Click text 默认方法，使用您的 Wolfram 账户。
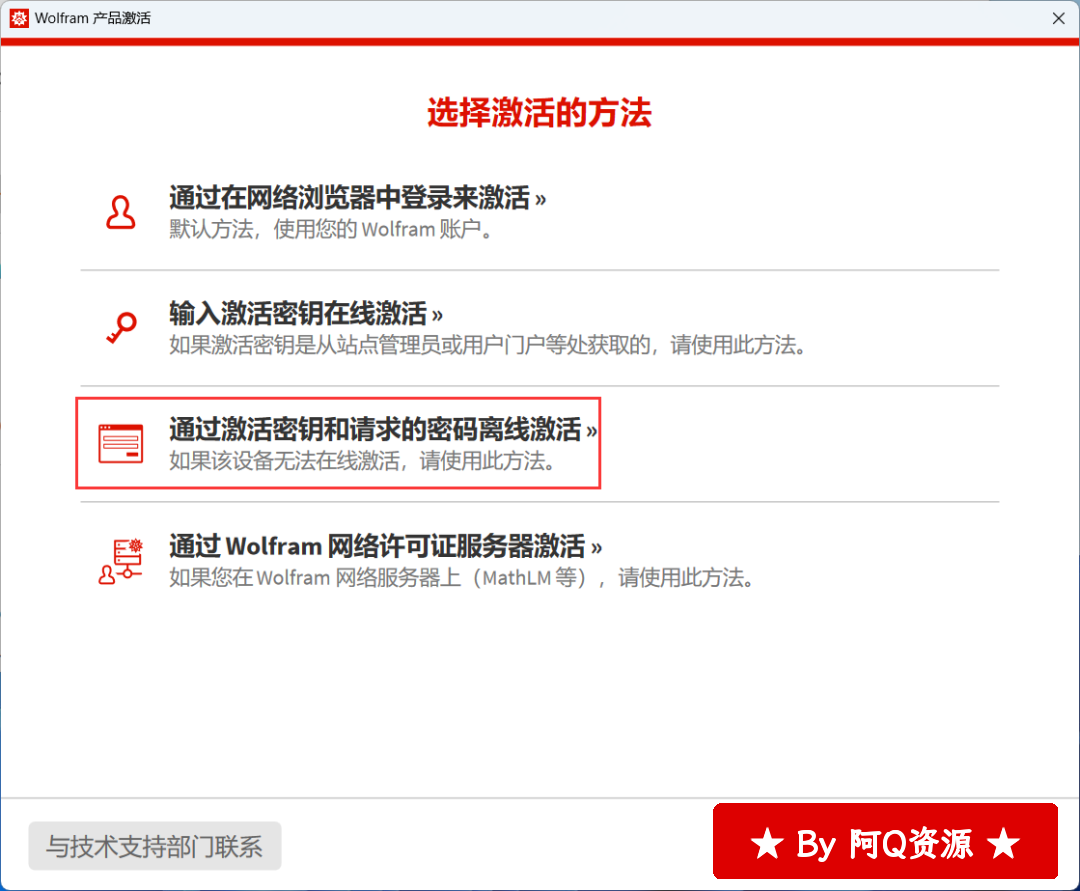Viewport: 1080px width, 891px height. coord(332,229)
